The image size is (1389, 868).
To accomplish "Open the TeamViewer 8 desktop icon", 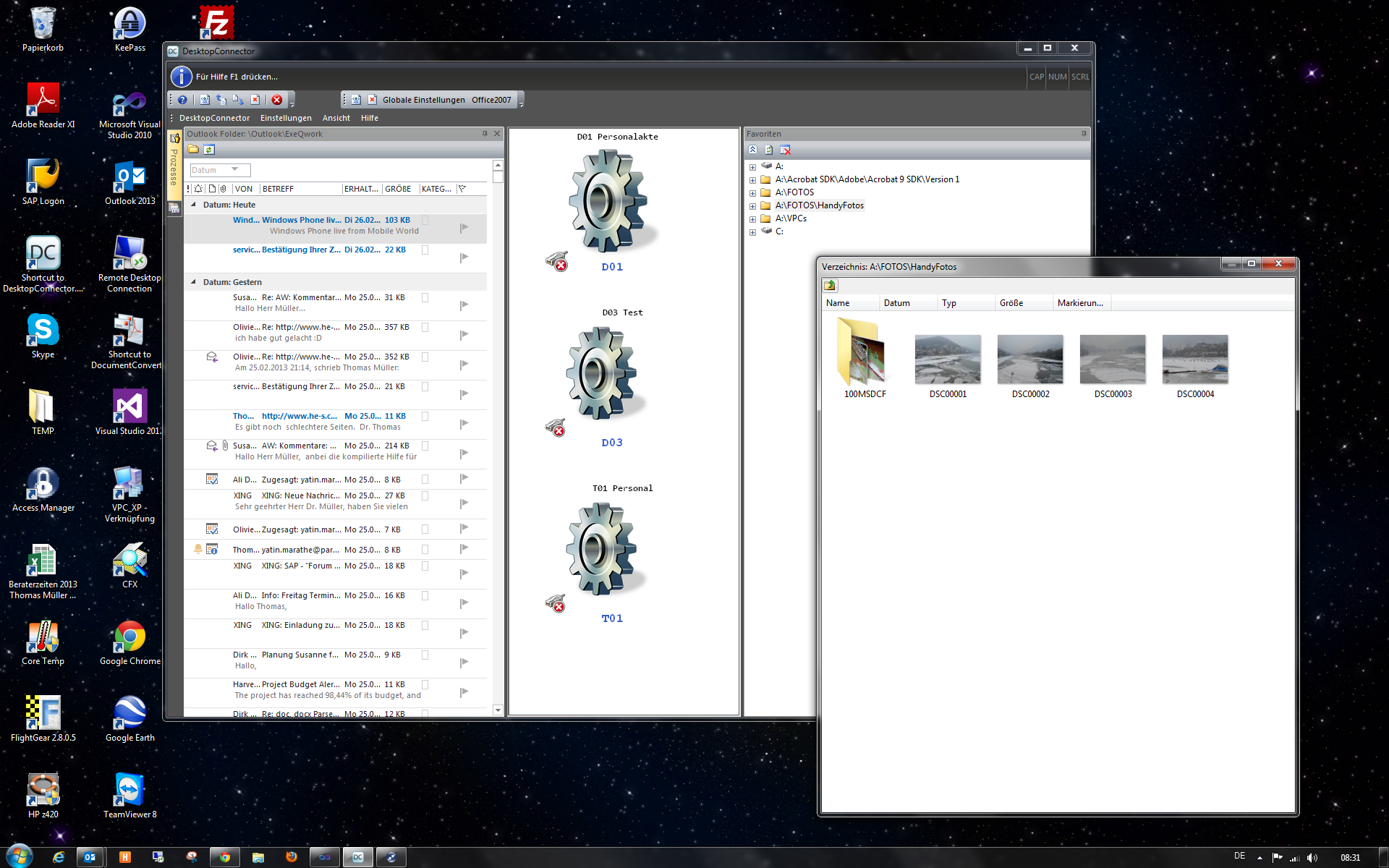I will click(x=129, y=796).
